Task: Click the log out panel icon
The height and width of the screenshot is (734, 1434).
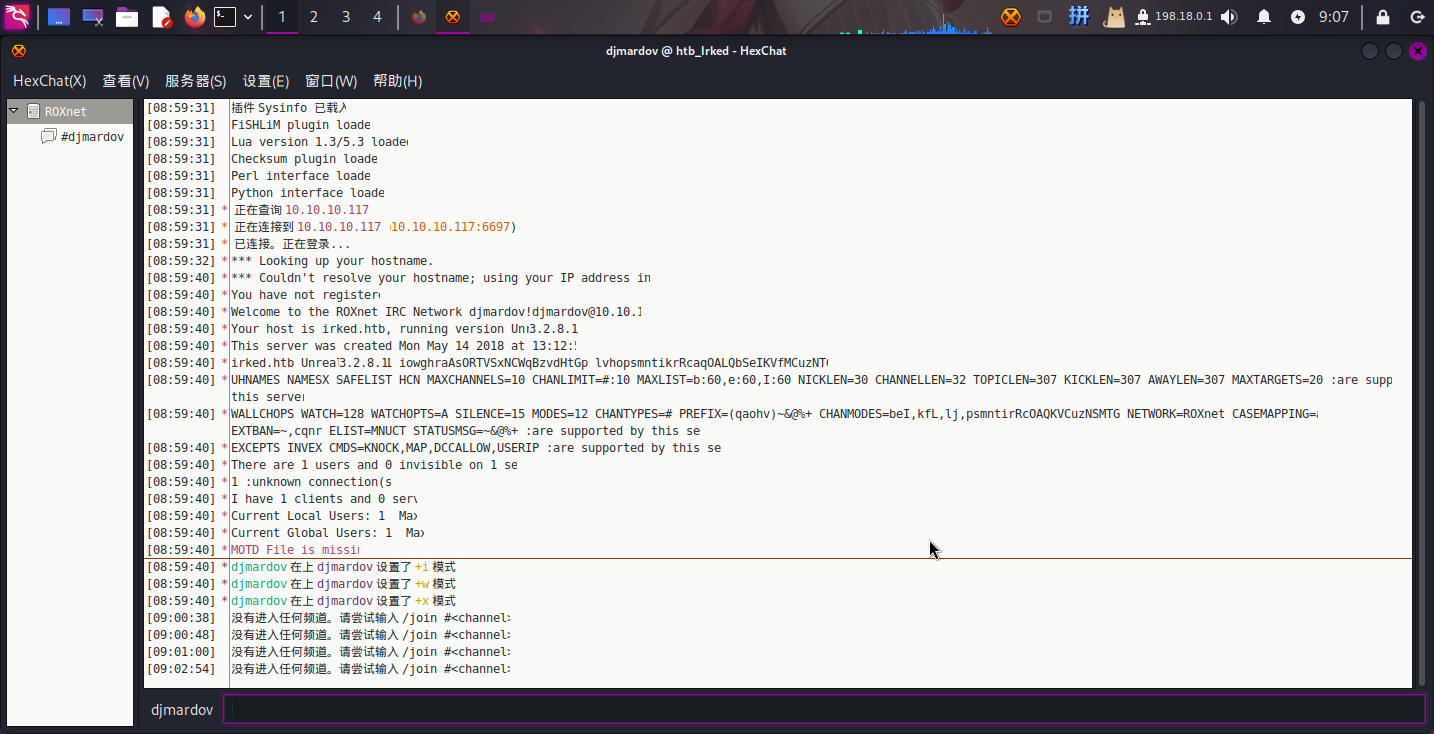Action: click(x=1416, y=17)
